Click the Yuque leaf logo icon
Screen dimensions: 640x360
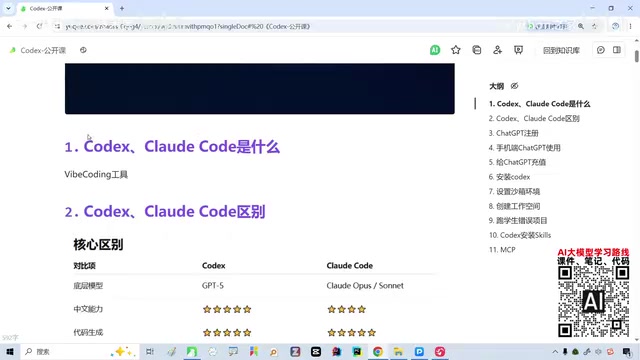13,50
